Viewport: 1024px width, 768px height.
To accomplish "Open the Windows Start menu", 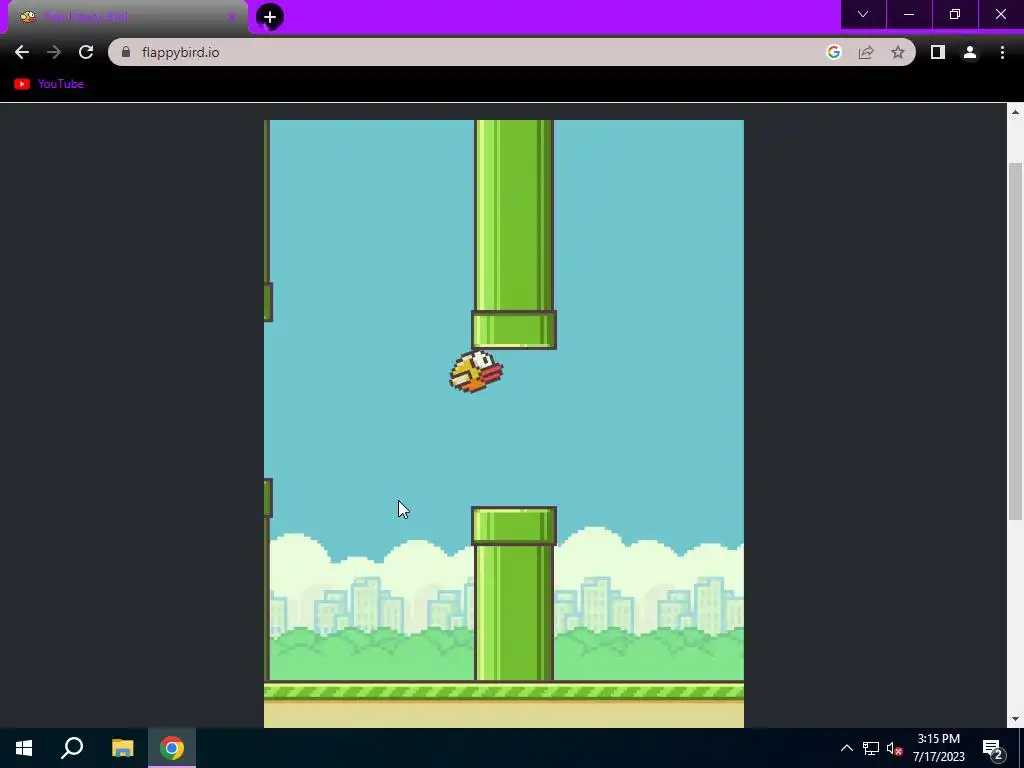I will 24,748.
